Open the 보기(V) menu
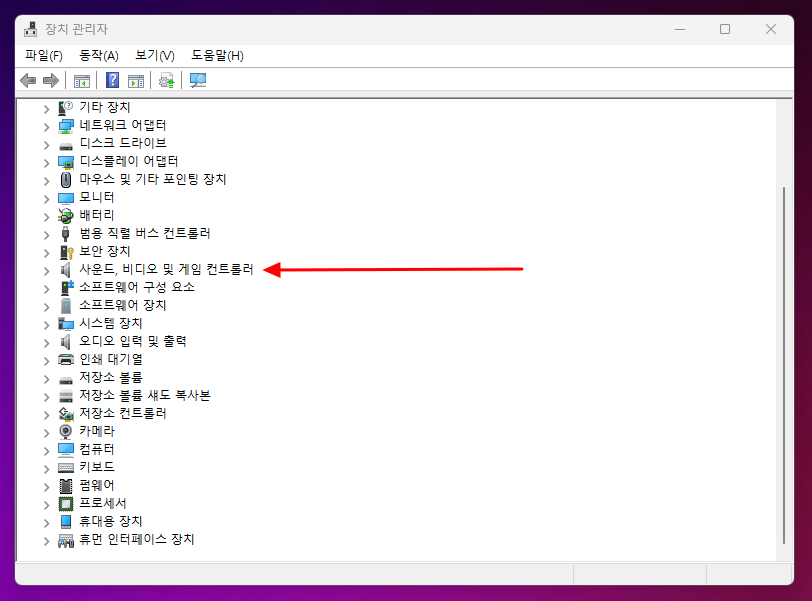The height and width of the screenshot is (601, 812). [x=154, y=55]
